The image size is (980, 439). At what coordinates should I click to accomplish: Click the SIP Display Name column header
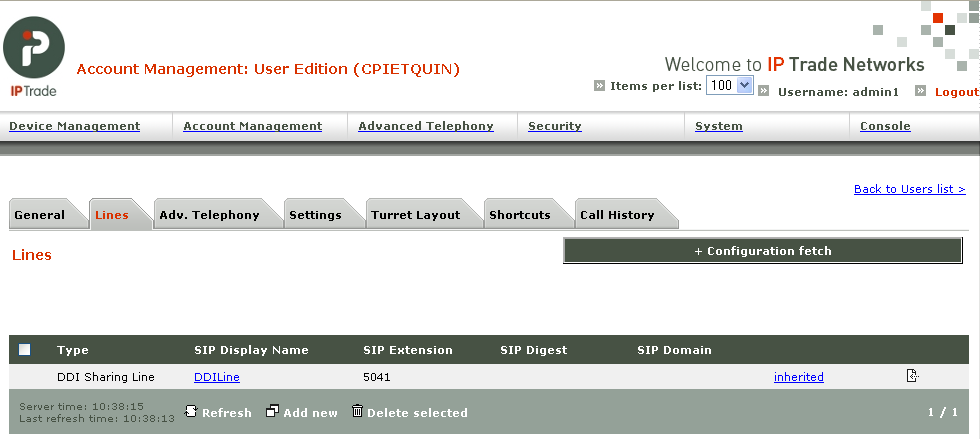point(251,350)
